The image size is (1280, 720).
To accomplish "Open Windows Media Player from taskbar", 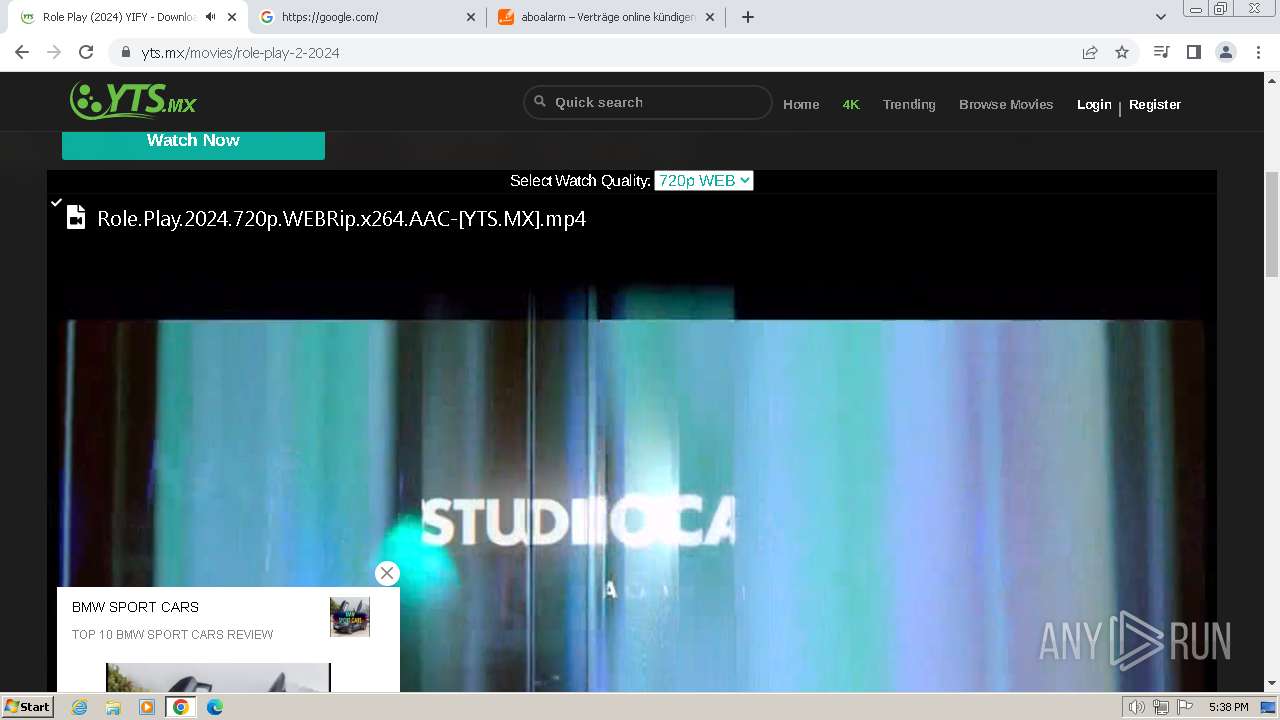I will [x=147, y=707].
